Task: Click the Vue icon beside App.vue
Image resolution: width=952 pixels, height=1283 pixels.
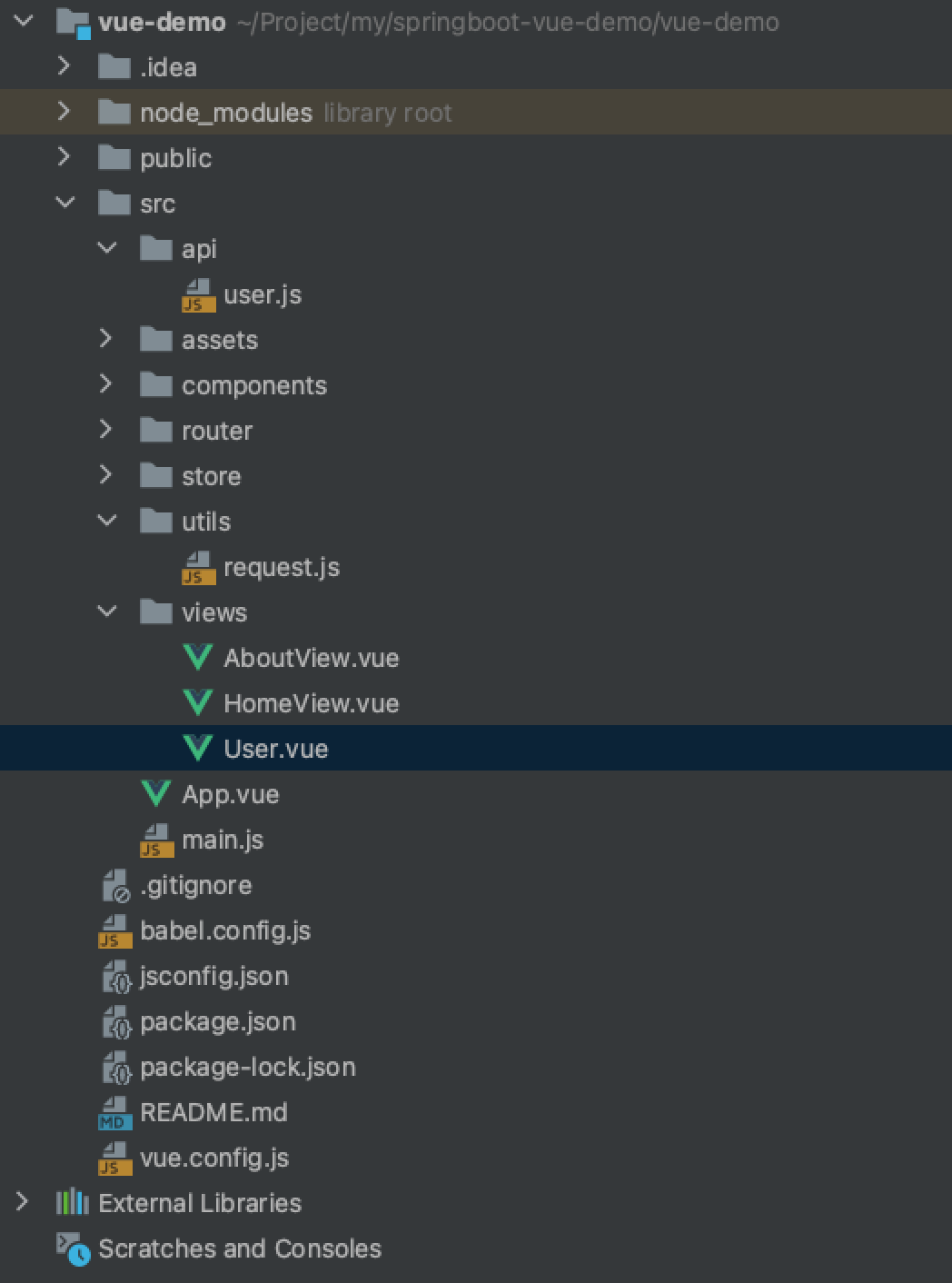Action: point(156,794)
